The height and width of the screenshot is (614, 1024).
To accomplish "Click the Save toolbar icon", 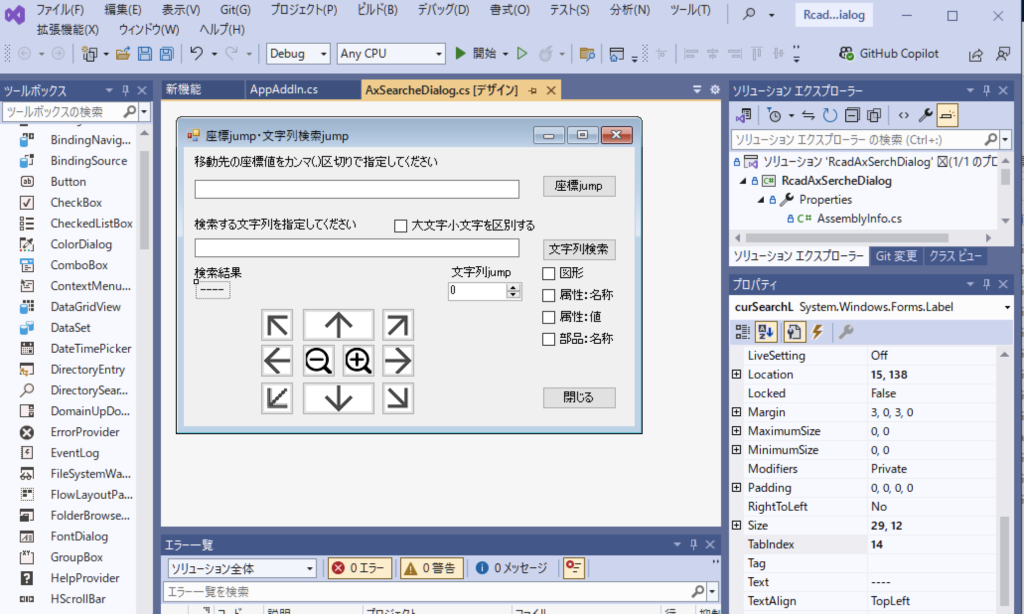I will click(x=145, y=54).
